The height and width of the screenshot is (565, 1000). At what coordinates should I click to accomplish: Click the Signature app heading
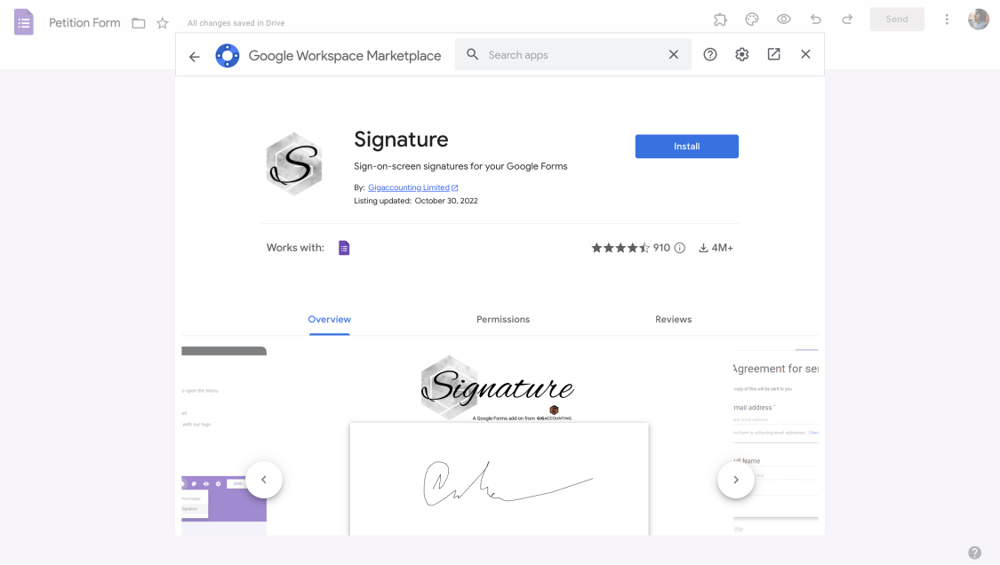tap(401, 139)
